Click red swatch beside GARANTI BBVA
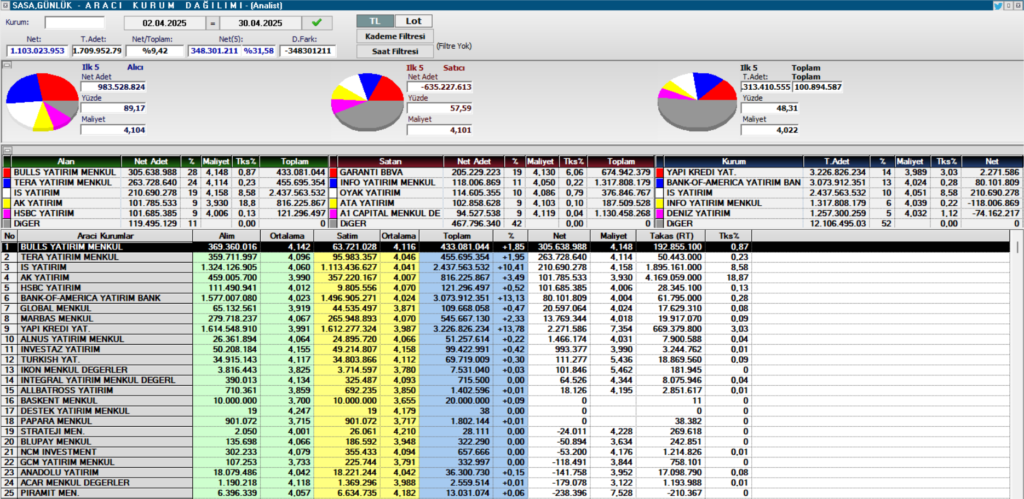Viewport: 1024px width, 499px height. (333, 172)
